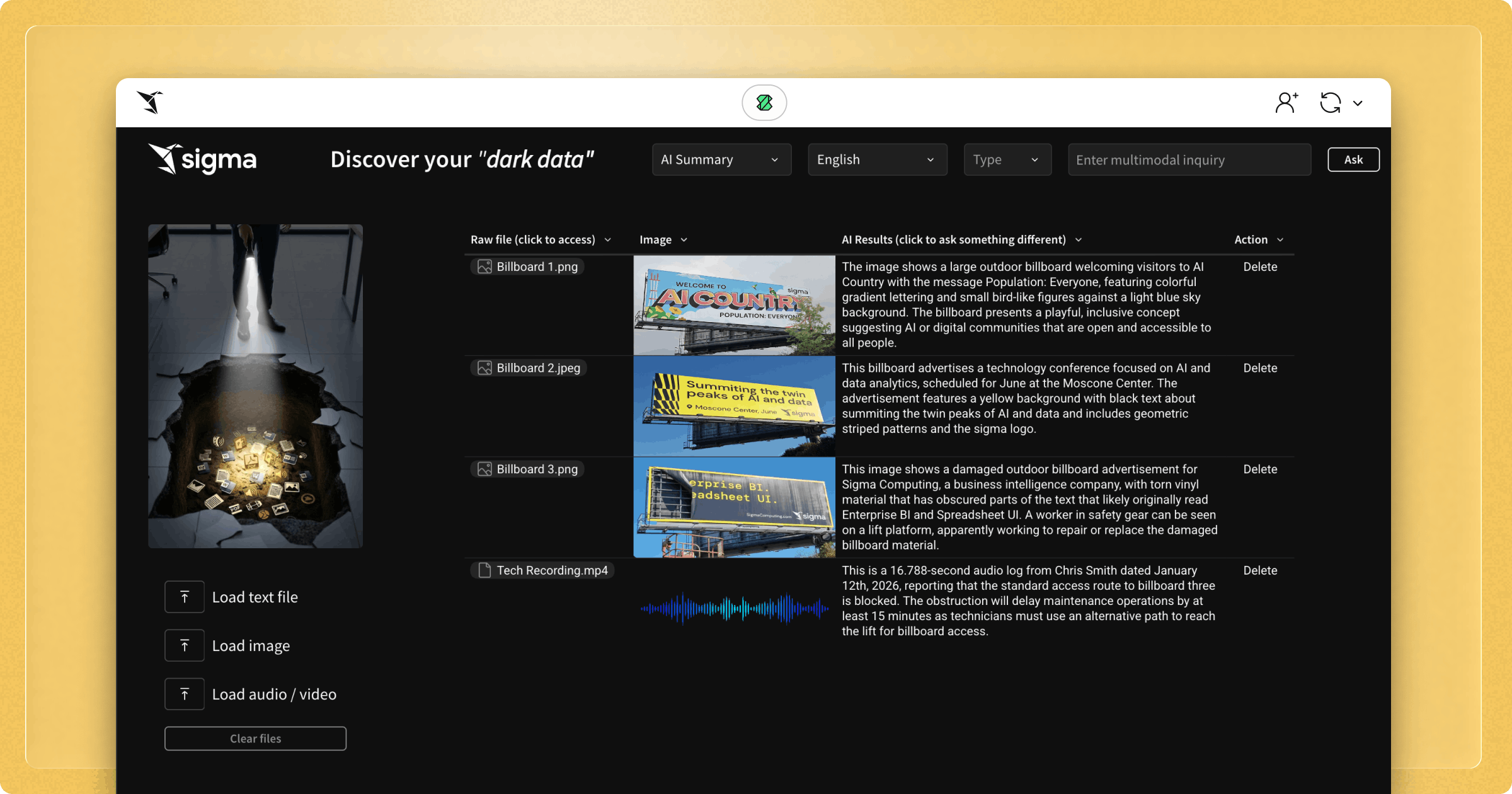The width and height of the screenshot is (1512, 794).
Task: Click the refresh sync icon
Action: tap(1330, 103)
